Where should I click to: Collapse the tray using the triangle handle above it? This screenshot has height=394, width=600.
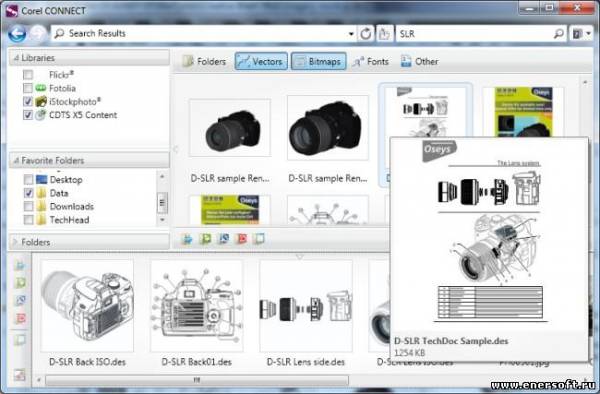pyautogui.click(x=300, y=257)
